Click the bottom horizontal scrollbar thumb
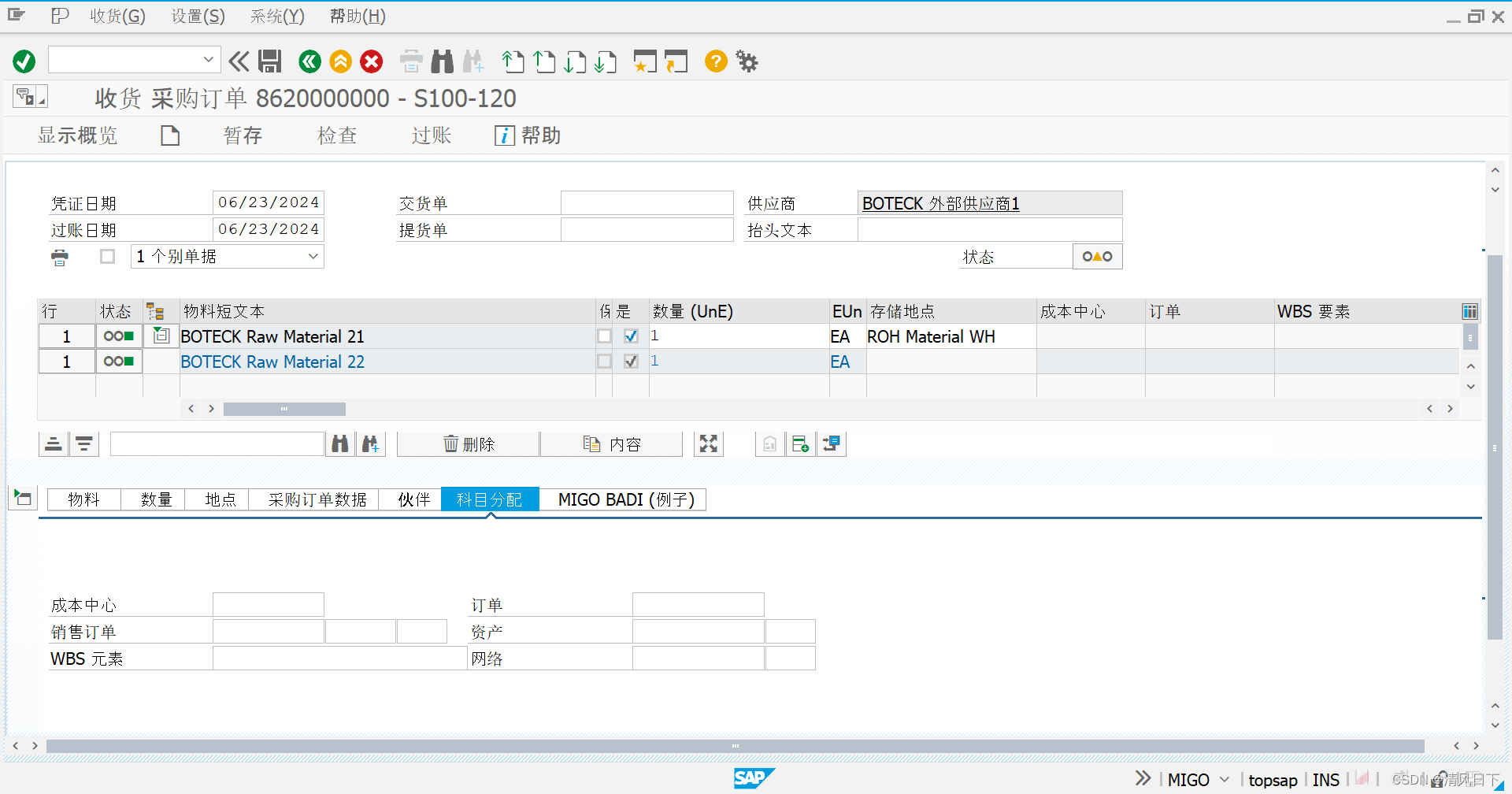Viewport: 1512px width, 794px height. click(x=735, y=745)
